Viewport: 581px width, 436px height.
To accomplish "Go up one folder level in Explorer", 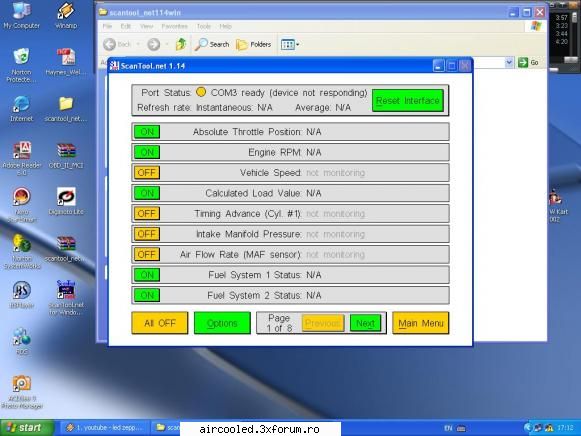I will tap(181, 44).
